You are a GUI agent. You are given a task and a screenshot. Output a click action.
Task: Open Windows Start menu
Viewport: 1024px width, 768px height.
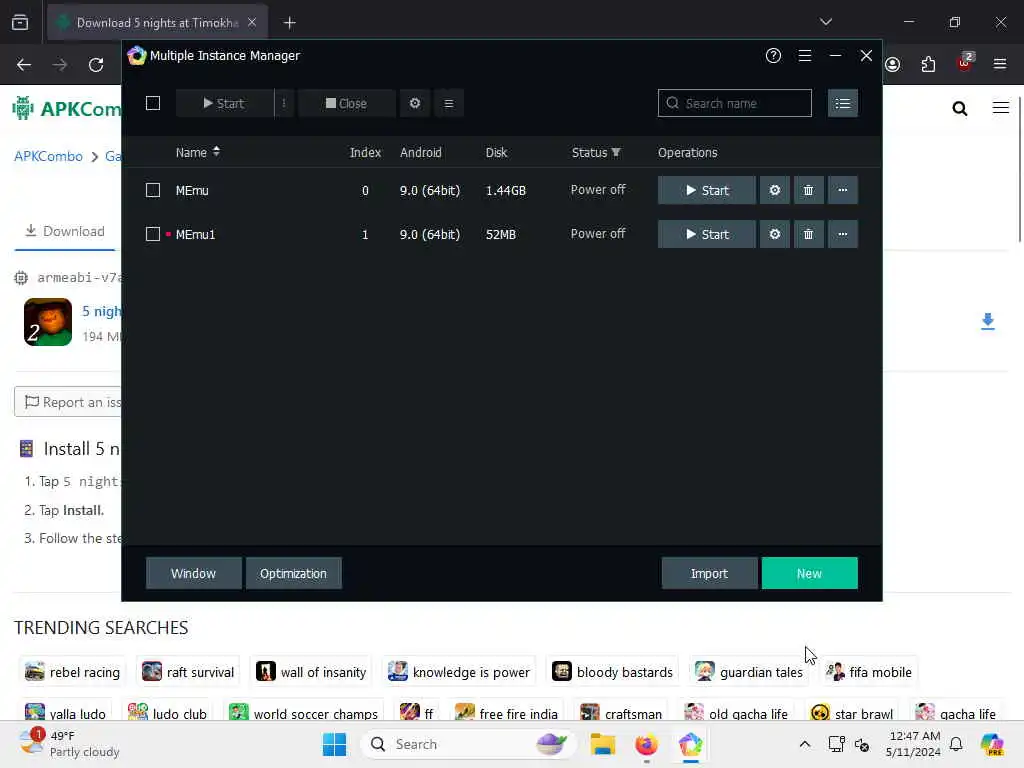334,744
